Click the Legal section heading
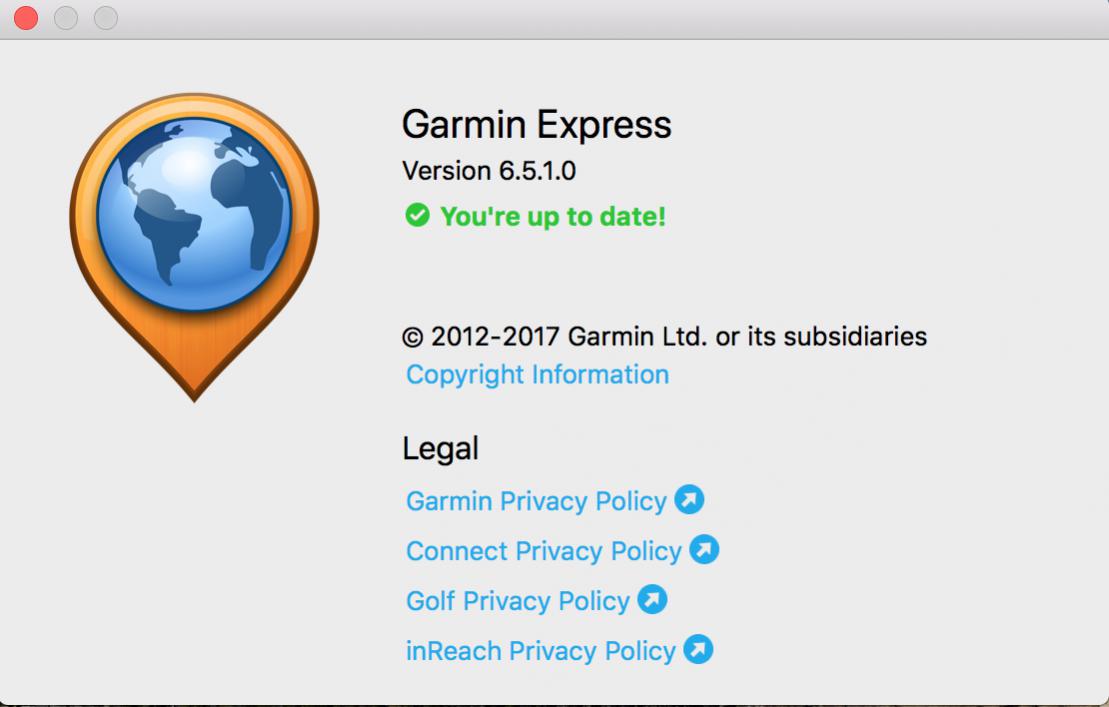1109x707 pixels. [x=441, y=449]
